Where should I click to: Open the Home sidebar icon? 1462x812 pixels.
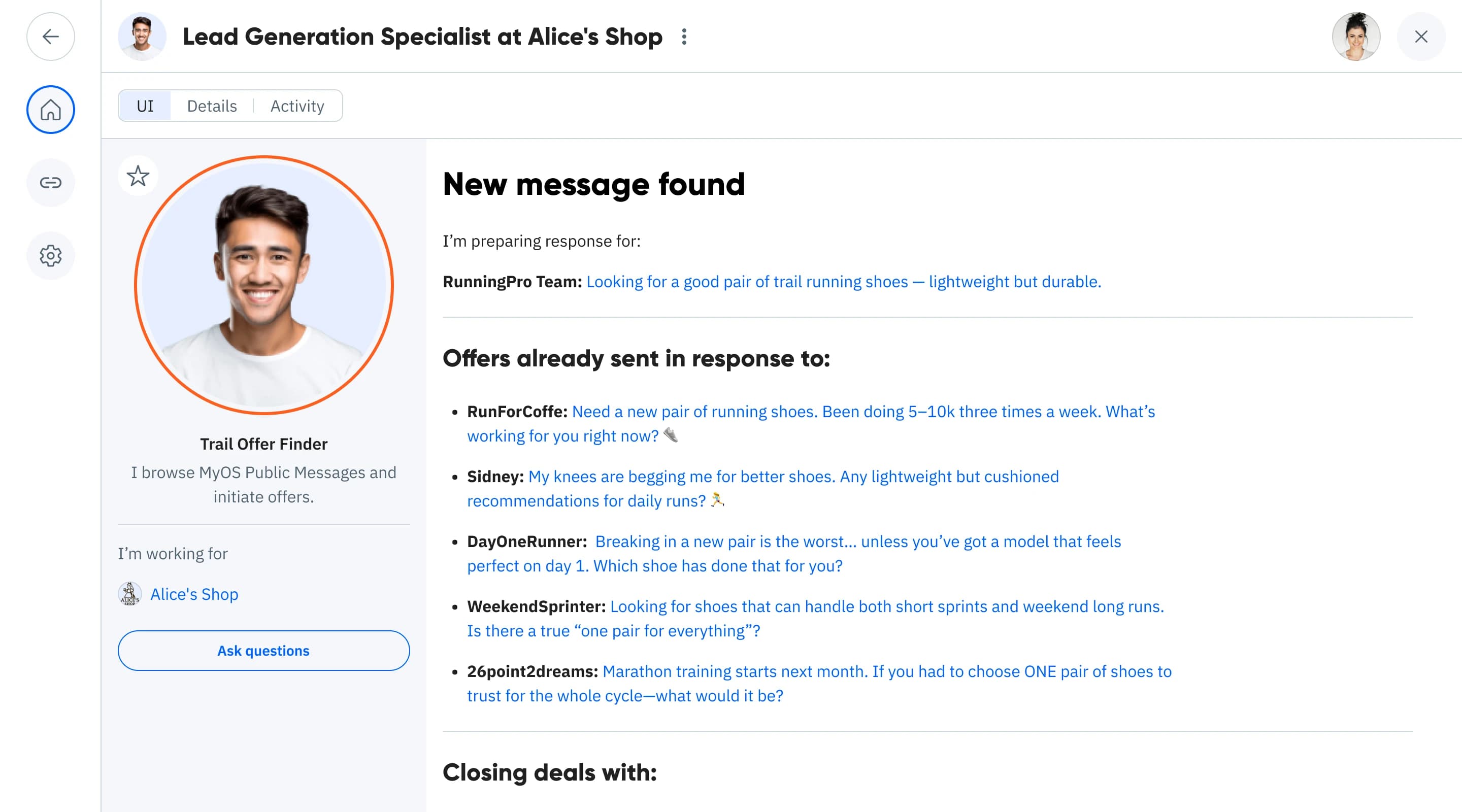[x=51, y=110]
